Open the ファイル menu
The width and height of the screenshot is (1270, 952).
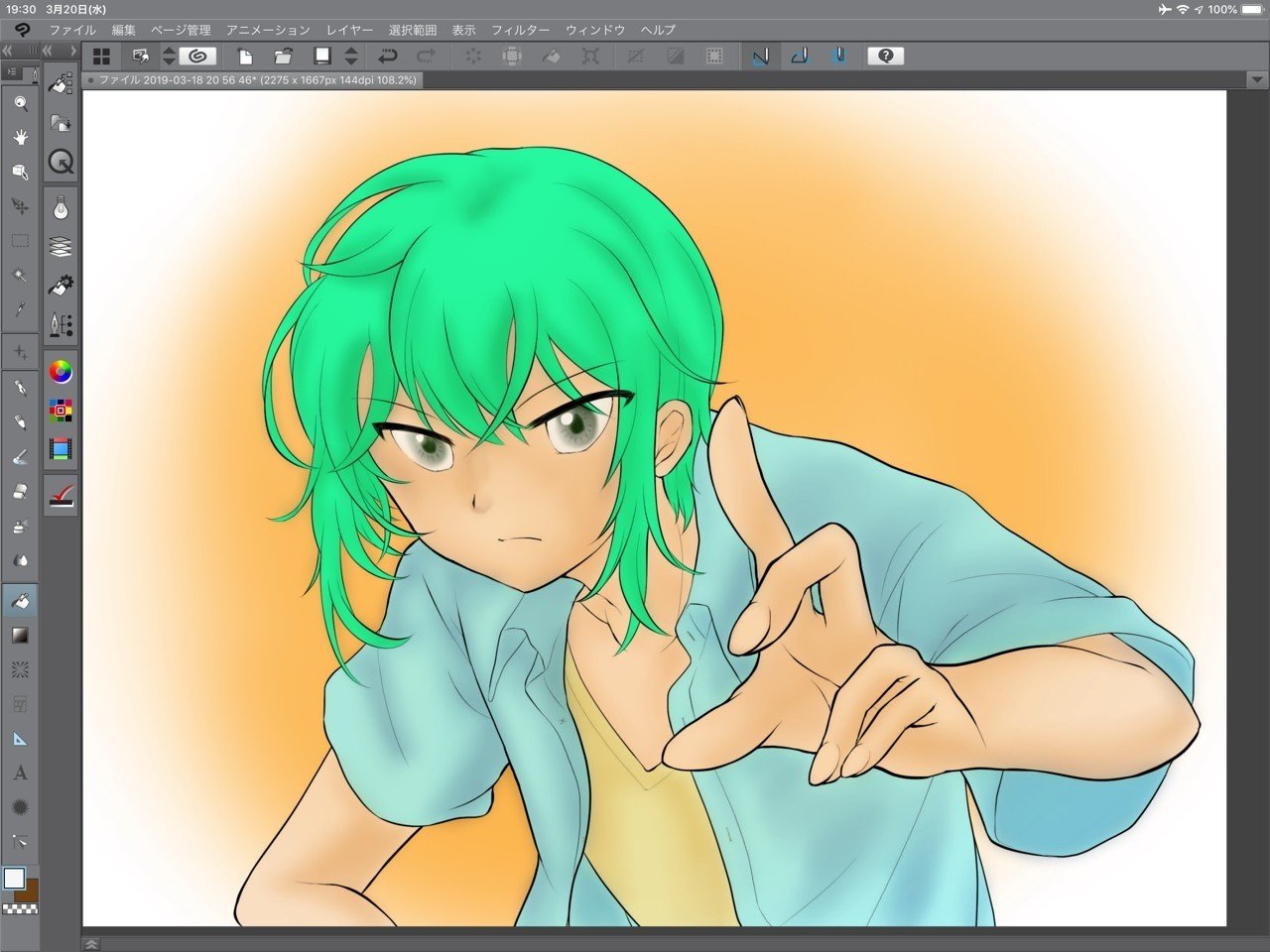(72, 31)
